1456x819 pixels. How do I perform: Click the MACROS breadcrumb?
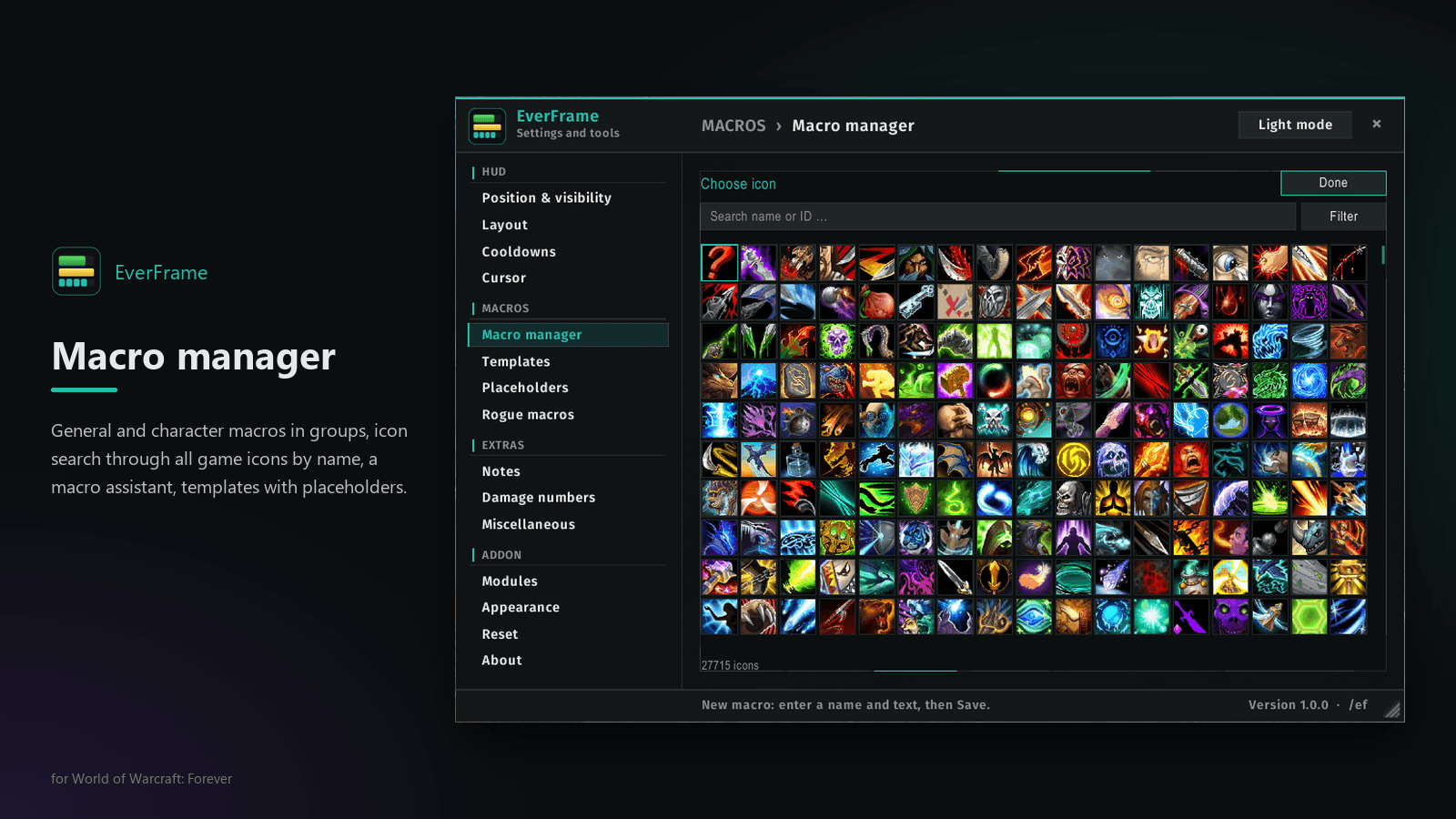(733, 126)
